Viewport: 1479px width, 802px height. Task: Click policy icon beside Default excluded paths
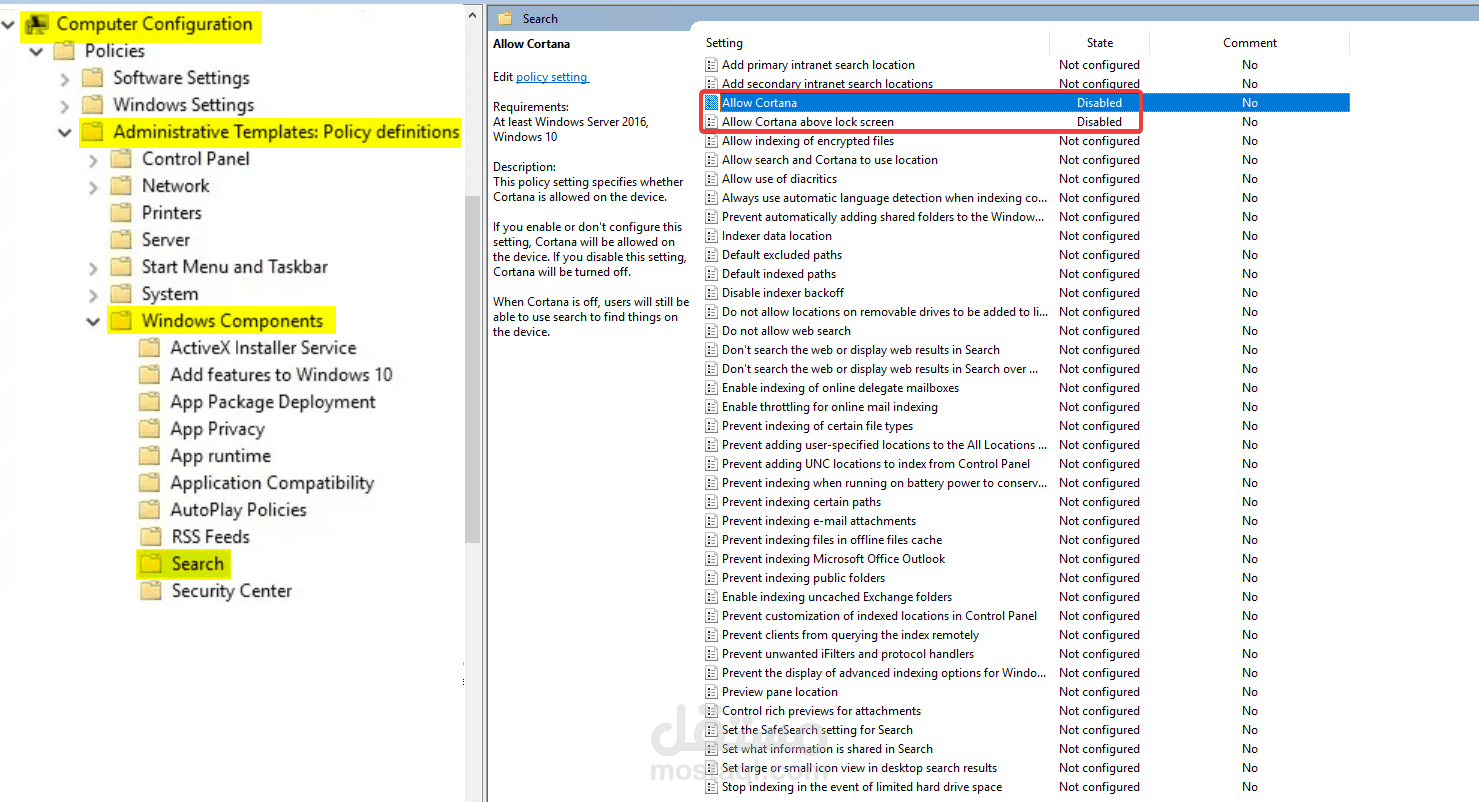(712, 255)
